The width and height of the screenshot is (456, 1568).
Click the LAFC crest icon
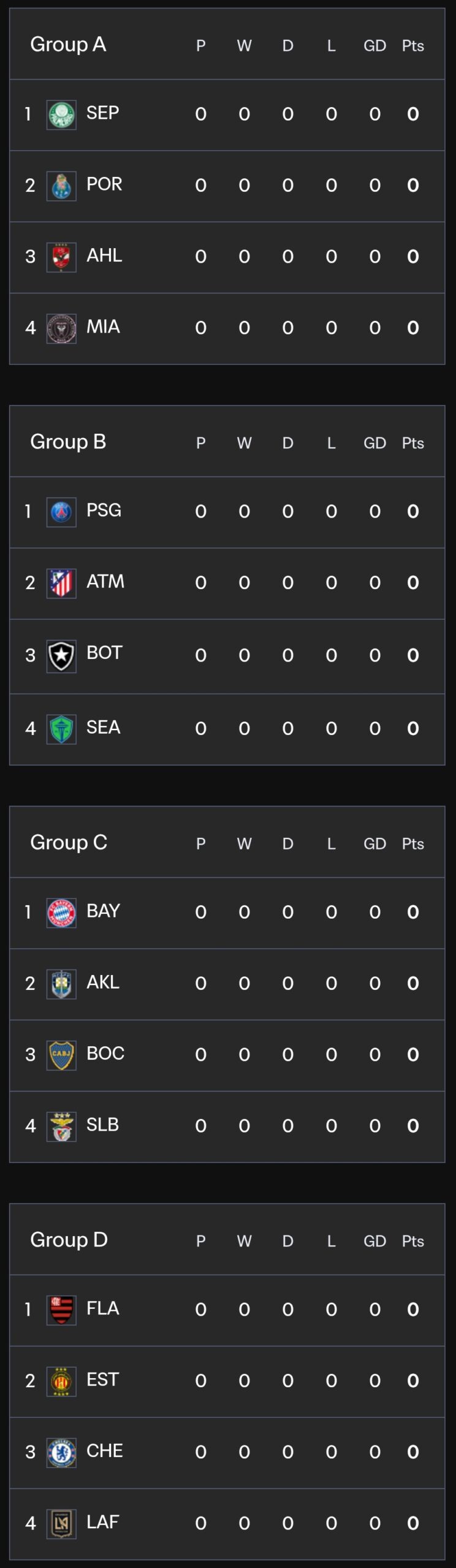click(61, 1524)
